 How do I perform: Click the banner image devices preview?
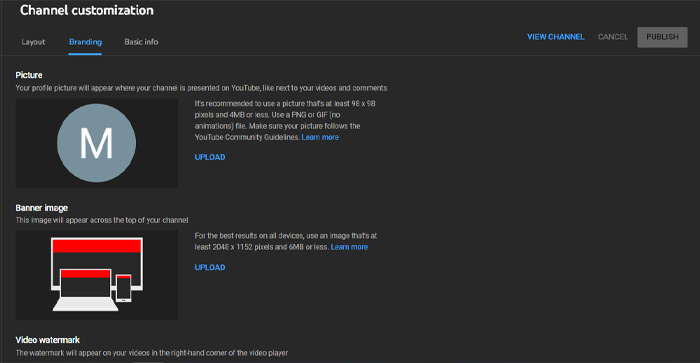(x=96, y=275)
